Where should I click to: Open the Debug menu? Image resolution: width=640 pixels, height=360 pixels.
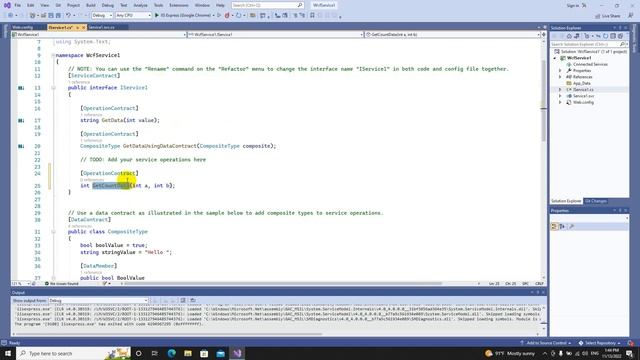click(108, 5)
